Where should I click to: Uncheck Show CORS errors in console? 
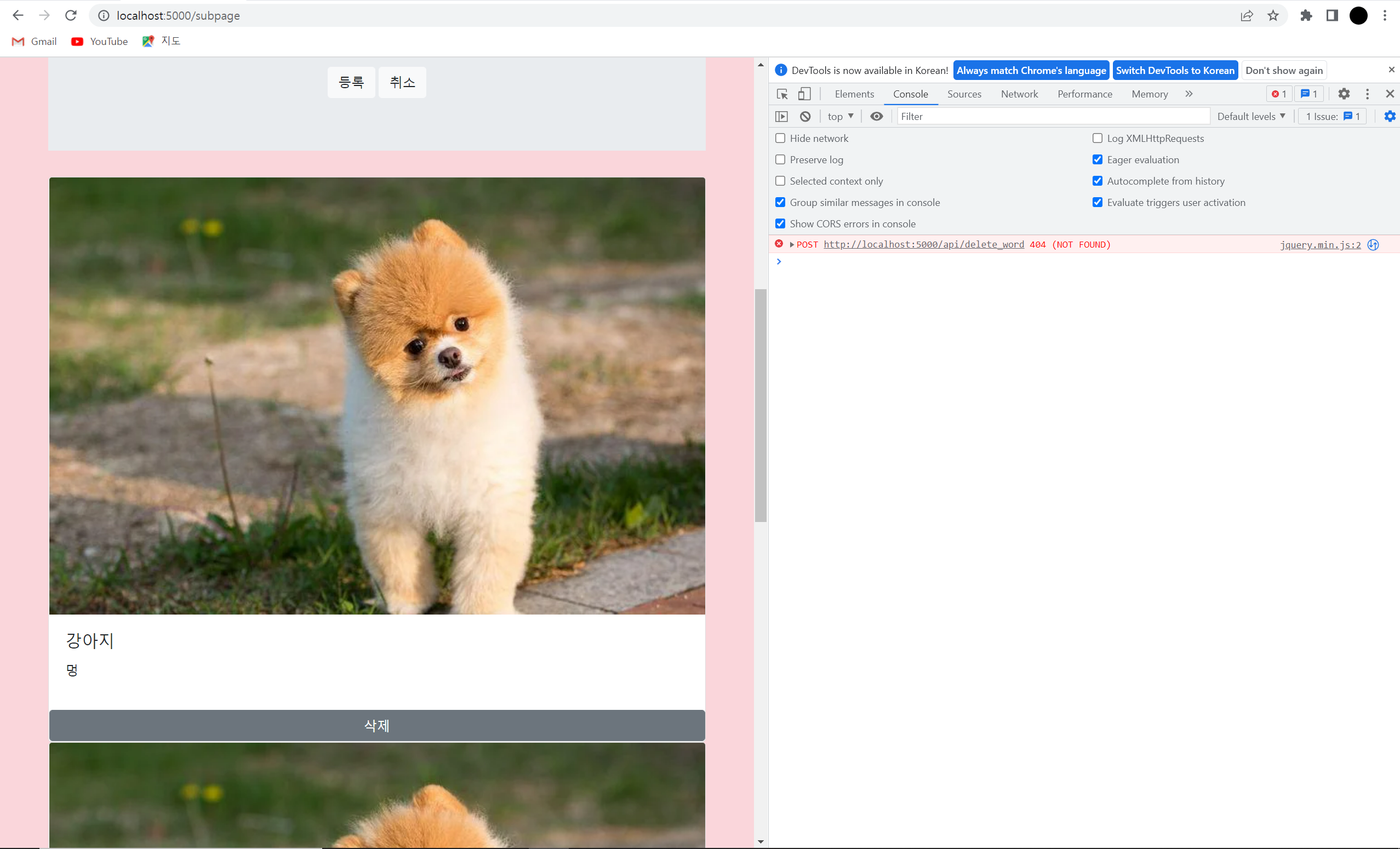coord(781,223)
